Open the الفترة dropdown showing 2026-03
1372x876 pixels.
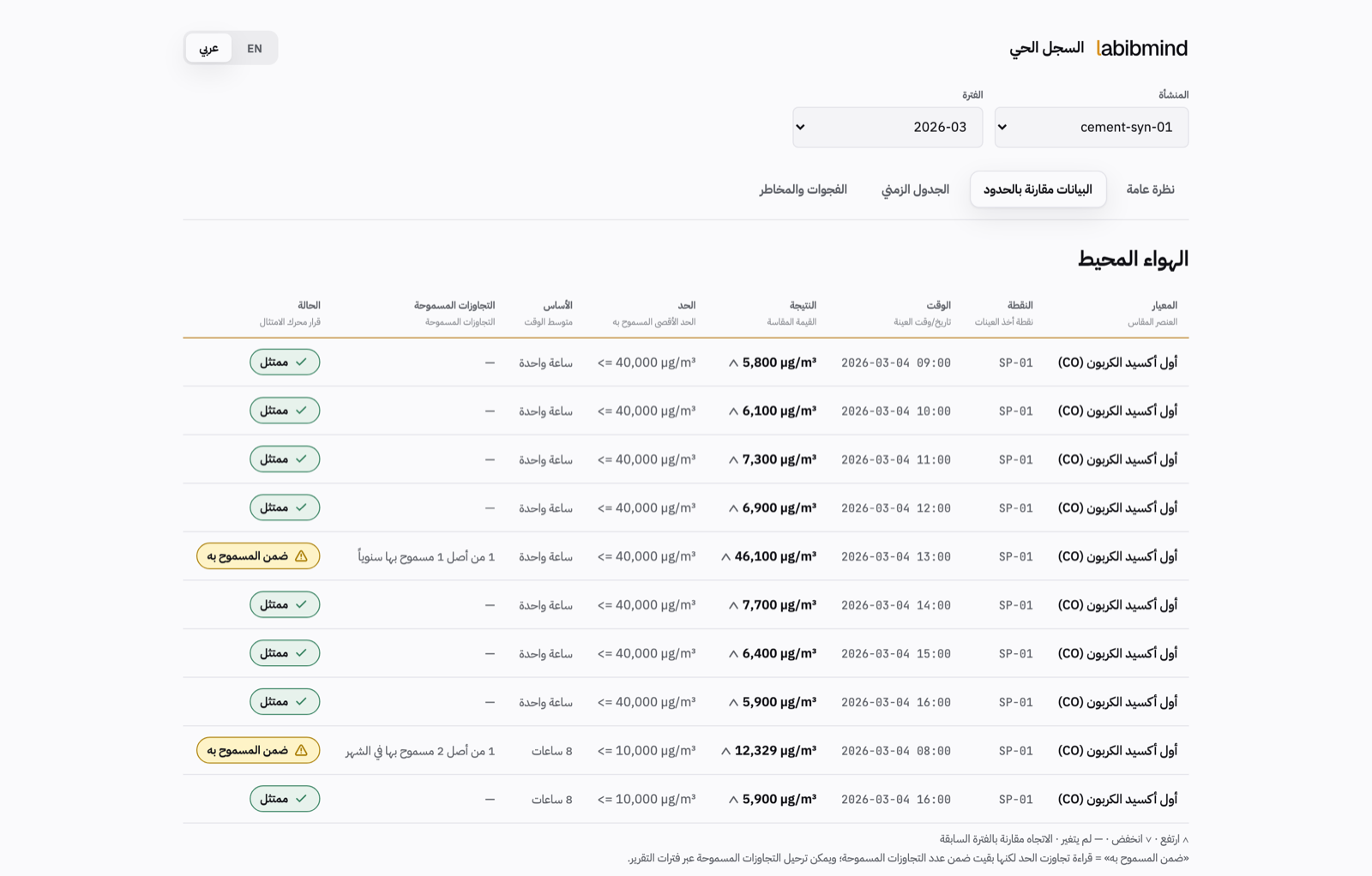coord(888,127)
